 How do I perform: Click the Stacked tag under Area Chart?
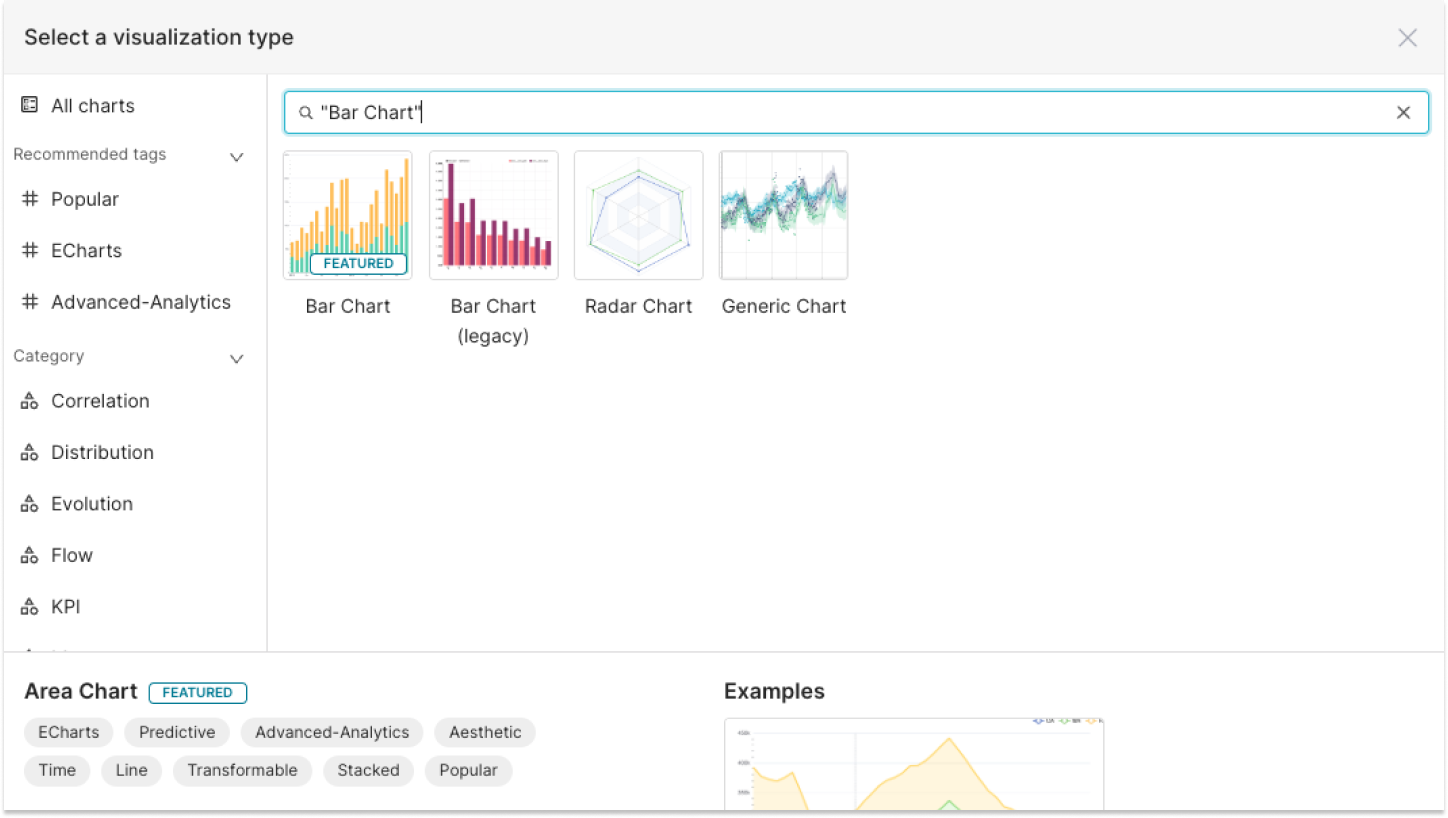pos(368,770)
